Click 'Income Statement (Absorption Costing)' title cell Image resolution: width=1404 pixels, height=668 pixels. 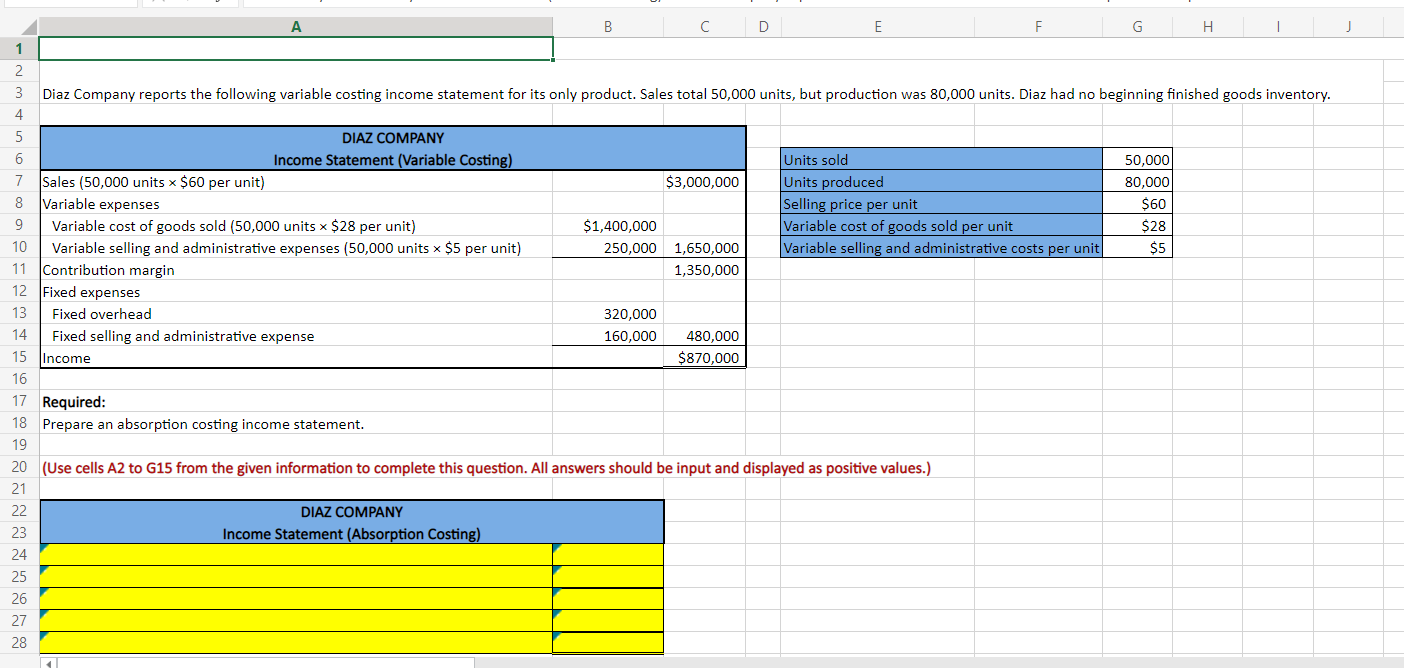click(351, 534)
